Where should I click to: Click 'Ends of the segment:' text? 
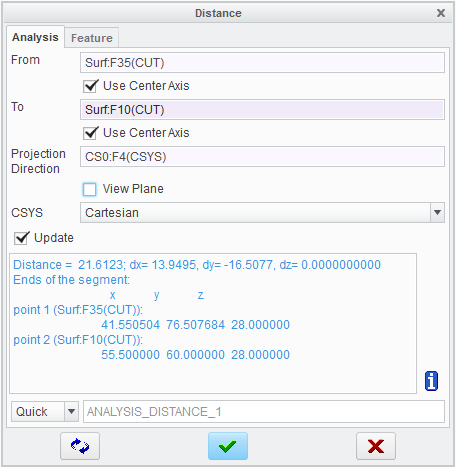71,280
